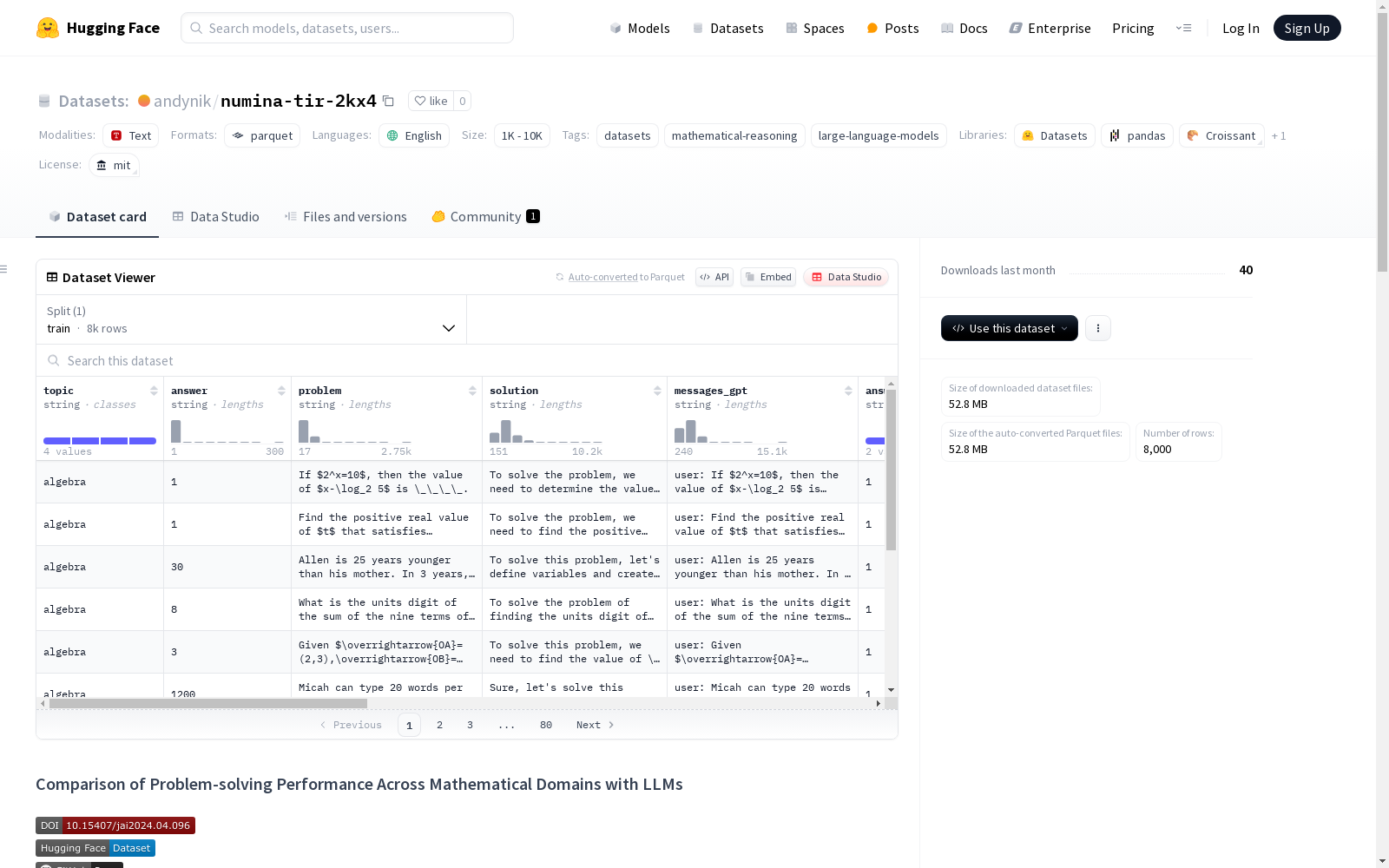Click the problem lengths histogram
The height and width of the screenshot is (868, 1389).
355,431
